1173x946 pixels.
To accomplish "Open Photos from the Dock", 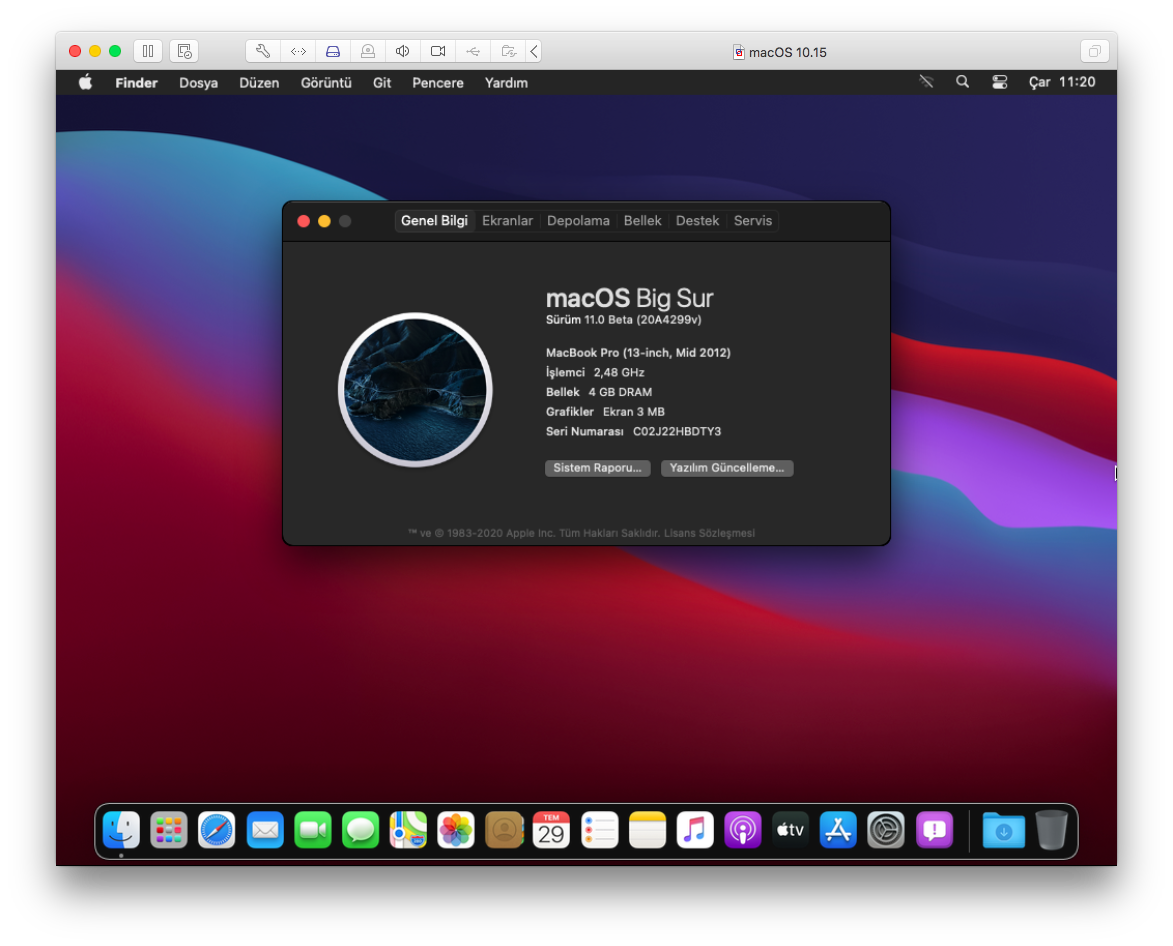I will [x=456, y=830].
